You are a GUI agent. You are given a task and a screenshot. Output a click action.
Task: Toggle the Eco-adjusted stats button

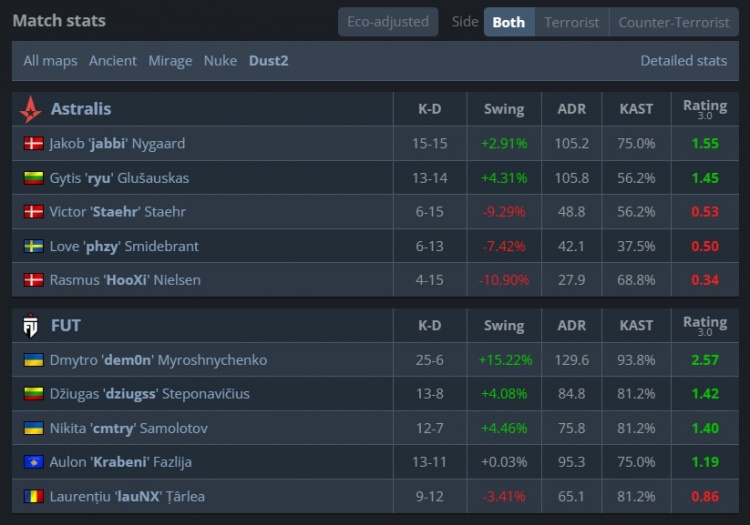tap(388, 22)
